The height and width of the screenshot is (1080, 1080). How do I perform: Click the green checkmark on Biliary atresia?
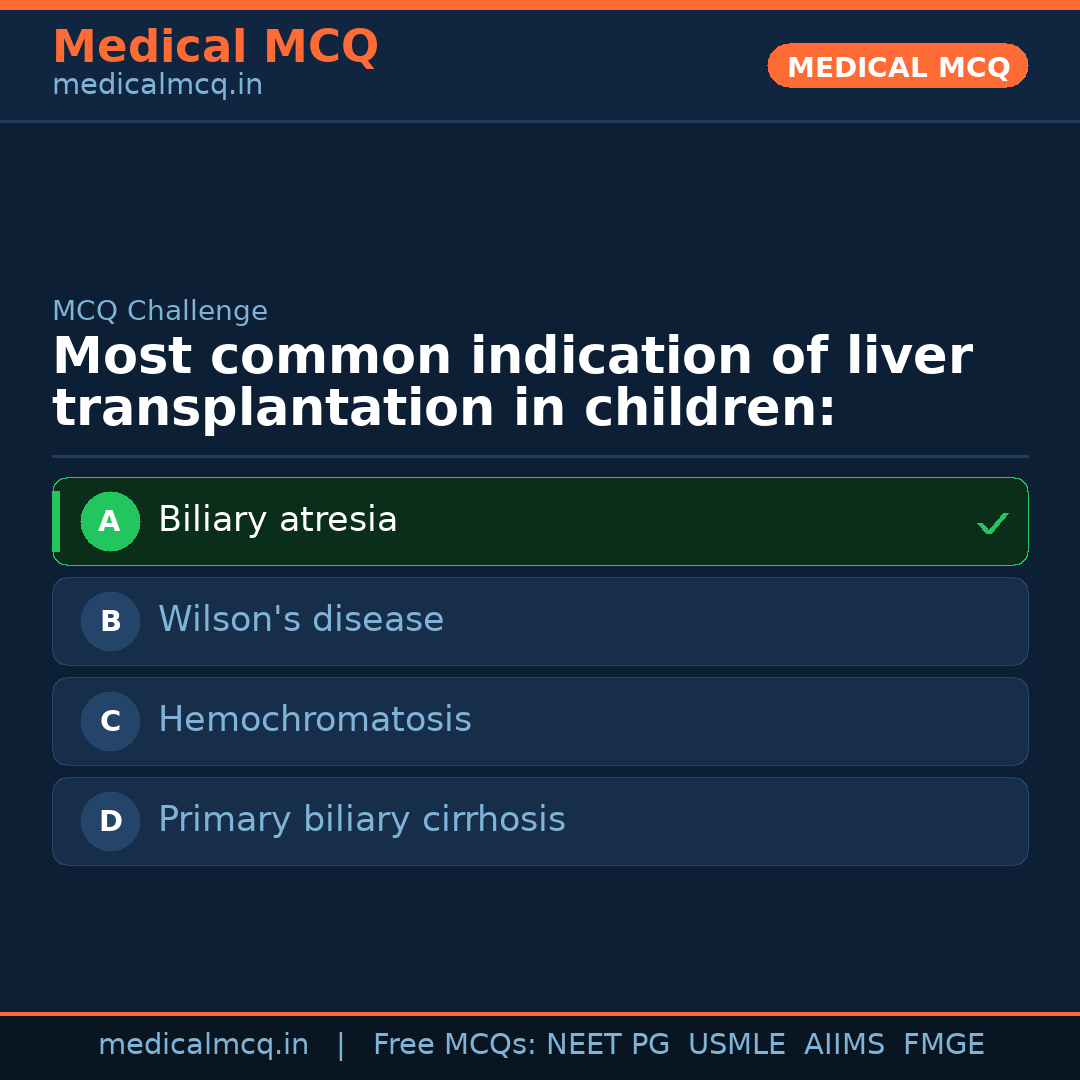(x=992, y=523)
